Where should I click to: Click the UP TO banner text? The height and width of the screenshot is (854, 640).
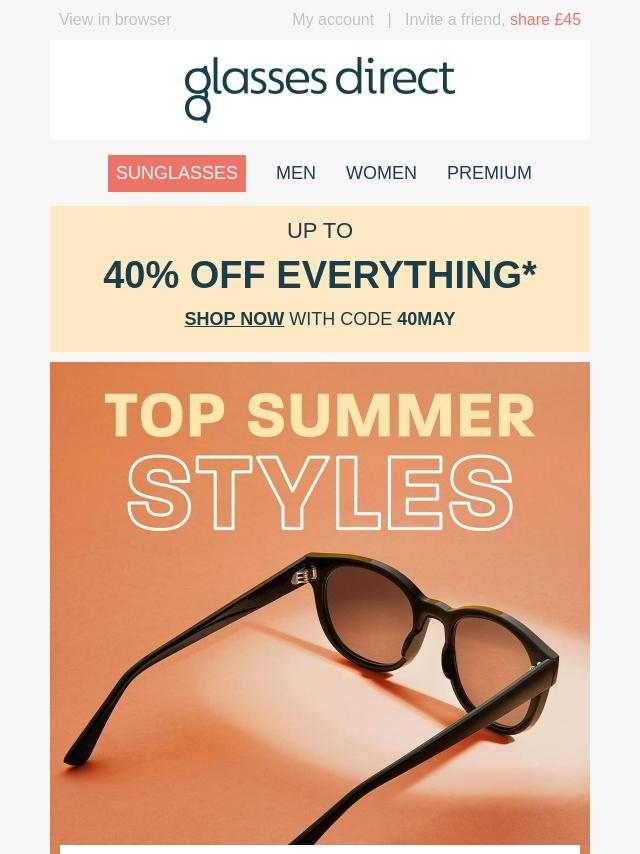tap(320, 231)
